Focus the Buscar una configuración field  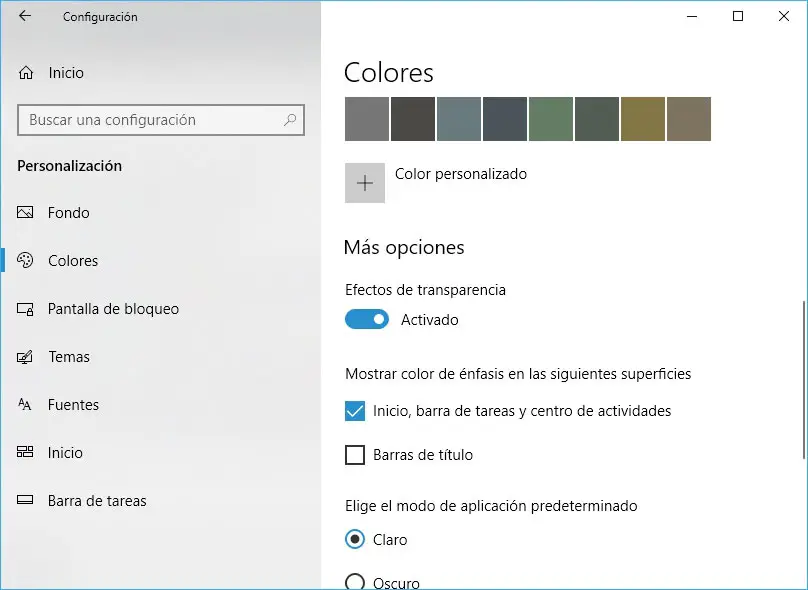[x=150, y=120]
